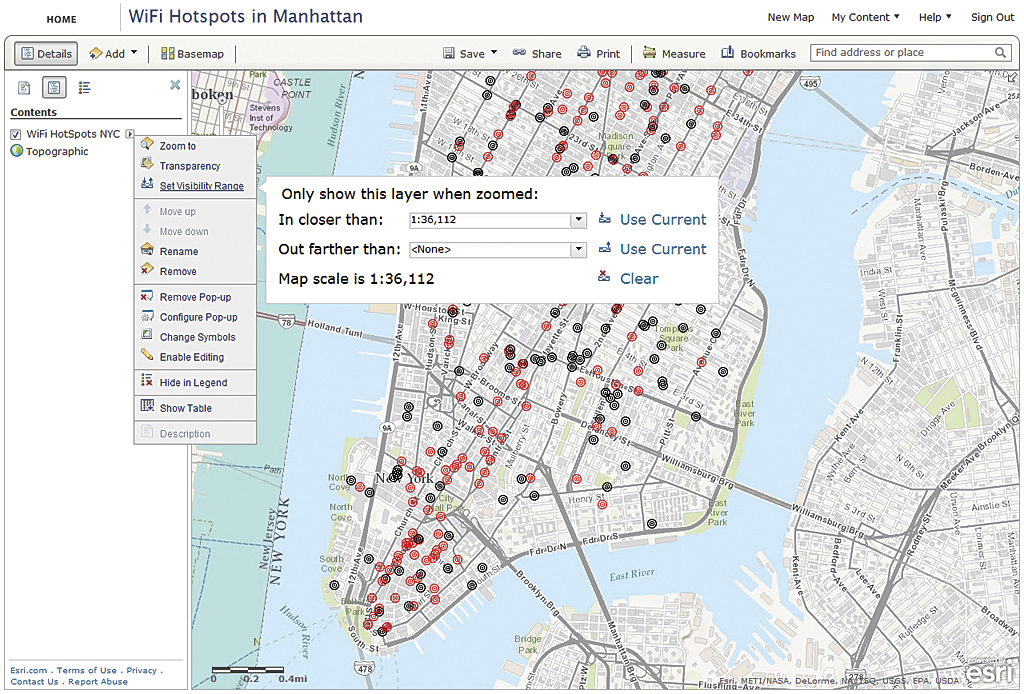The height and width of the screenshot is (694, 1024).
Task: Click Esri.com footer link
Action: pos(29,670)
